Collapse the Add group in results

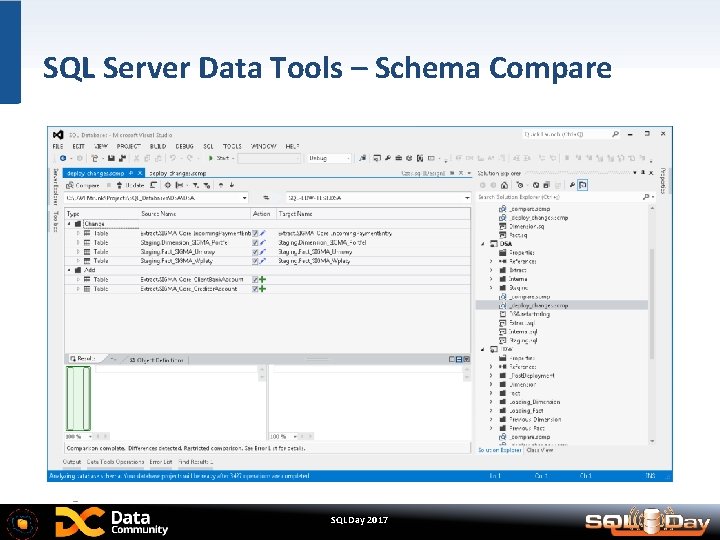[x=69, y=270]
